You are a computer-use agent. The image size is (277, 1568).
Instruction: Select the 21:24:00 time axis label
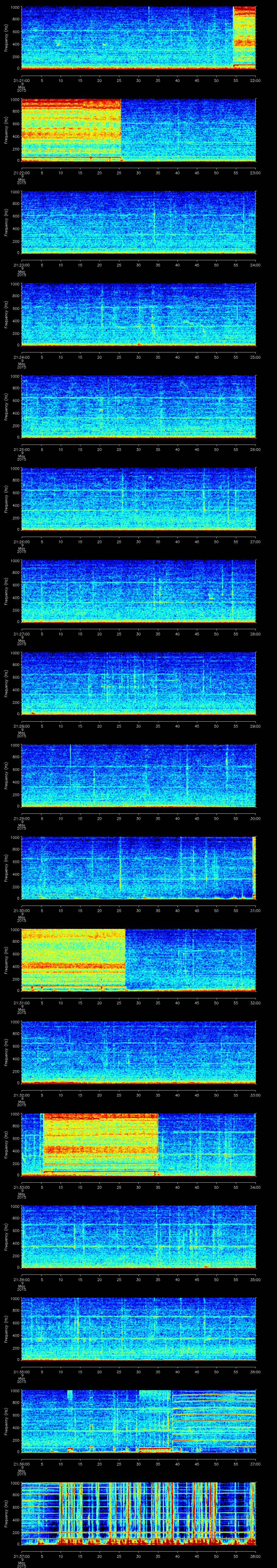[x=21, y=357]
